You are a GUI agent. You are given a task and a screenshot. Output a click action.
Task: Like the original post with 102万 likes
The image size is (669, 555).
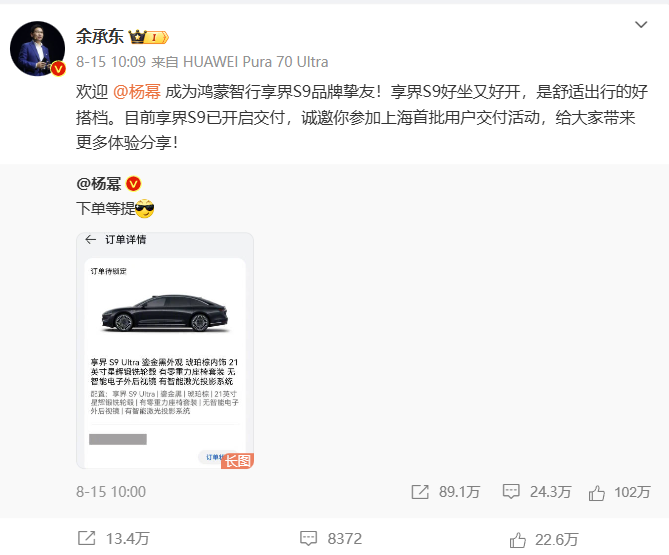coord(620,492)
